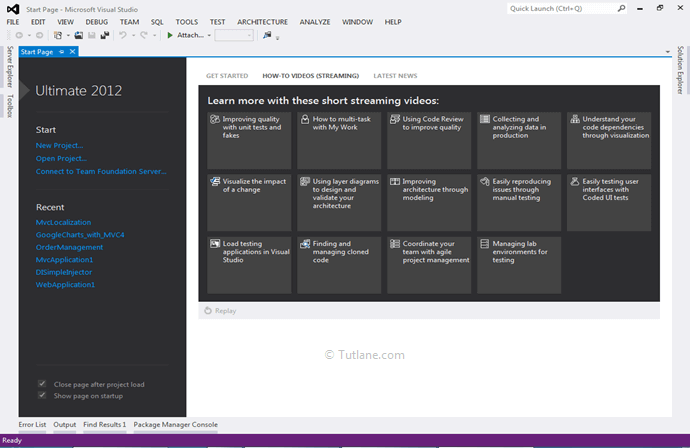Click icon on How to multi-task tile
The height and width of the screenshot is (448, 690).
click(x=305, y=119)
